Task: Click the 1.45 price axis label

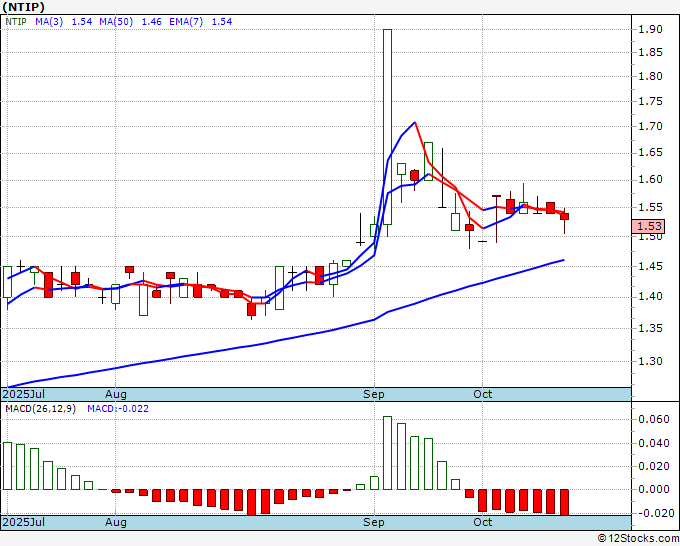Action: coord(650,266)
